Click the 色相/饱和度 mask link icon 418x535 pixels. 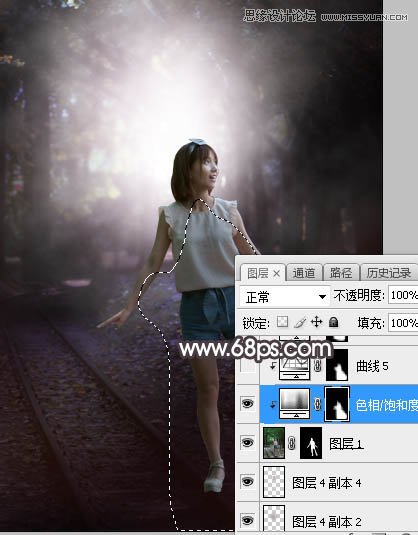(318, 404)
